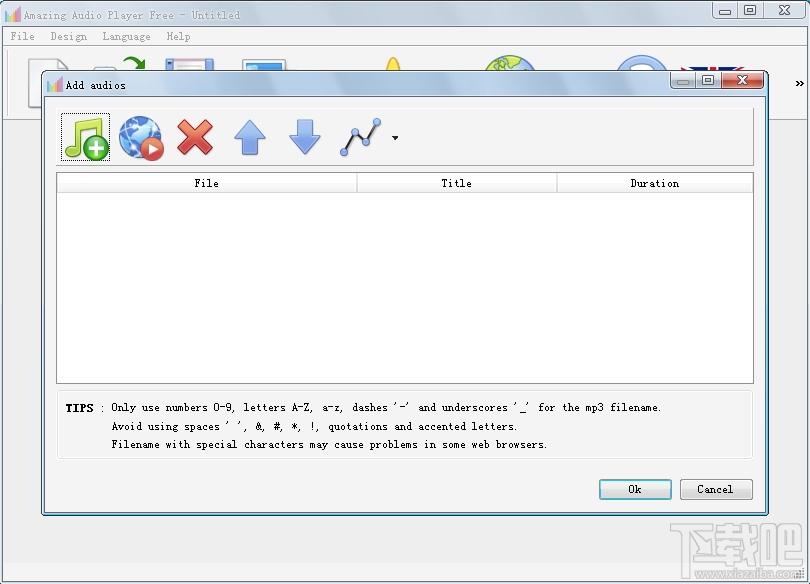Click the sort line graph icon
The height and width of the screenshot is (584, 810).
click(361, 137)
